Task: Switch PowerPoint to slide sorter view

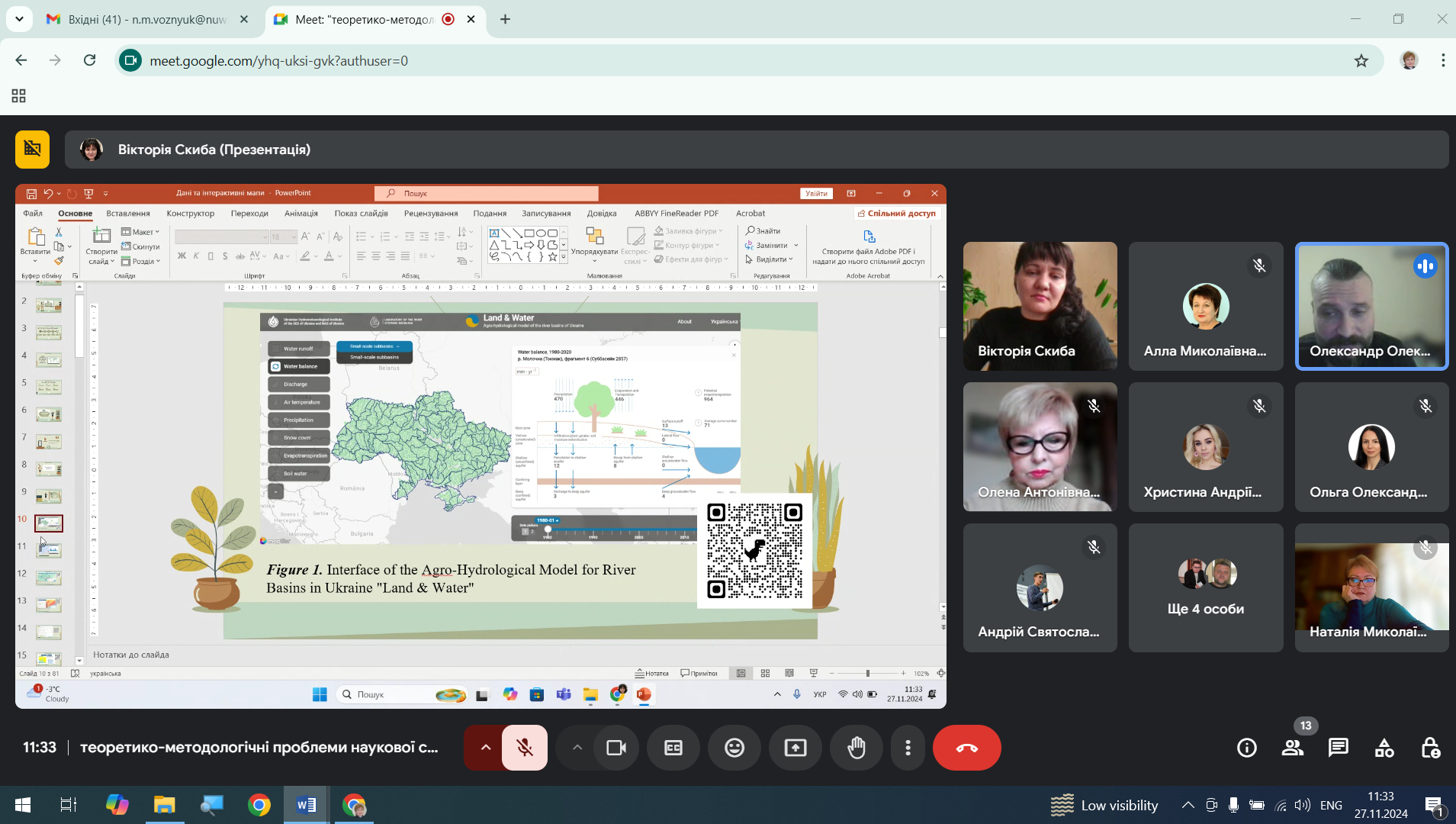Action: tap(765, 673)
